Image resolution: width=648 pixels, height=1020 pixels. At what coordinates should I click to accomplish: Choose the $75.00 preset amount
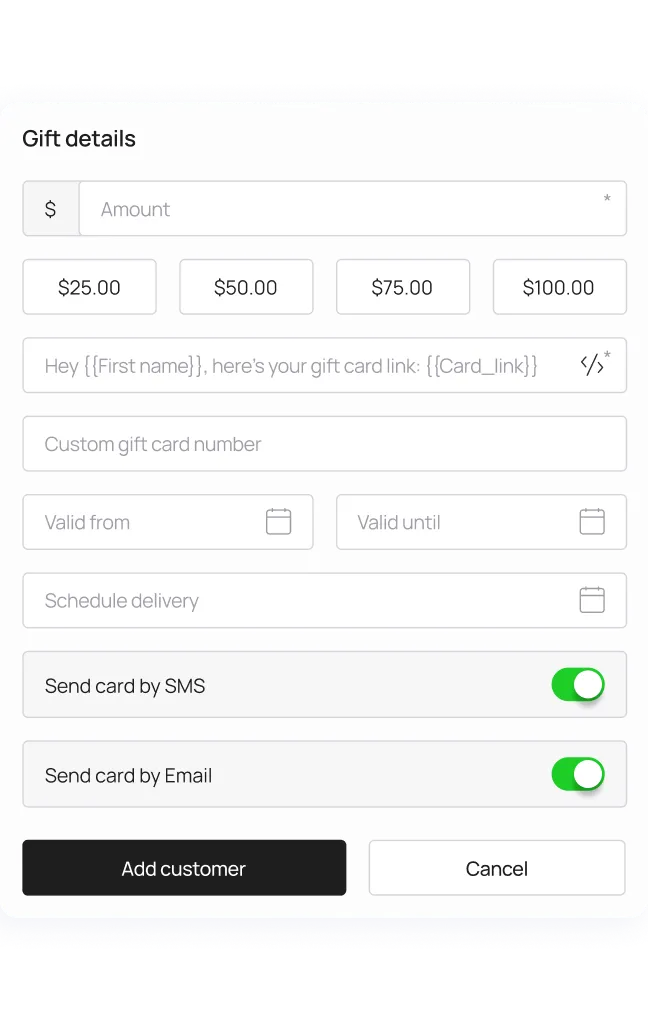pyautogui.click(x=403, y=287)
